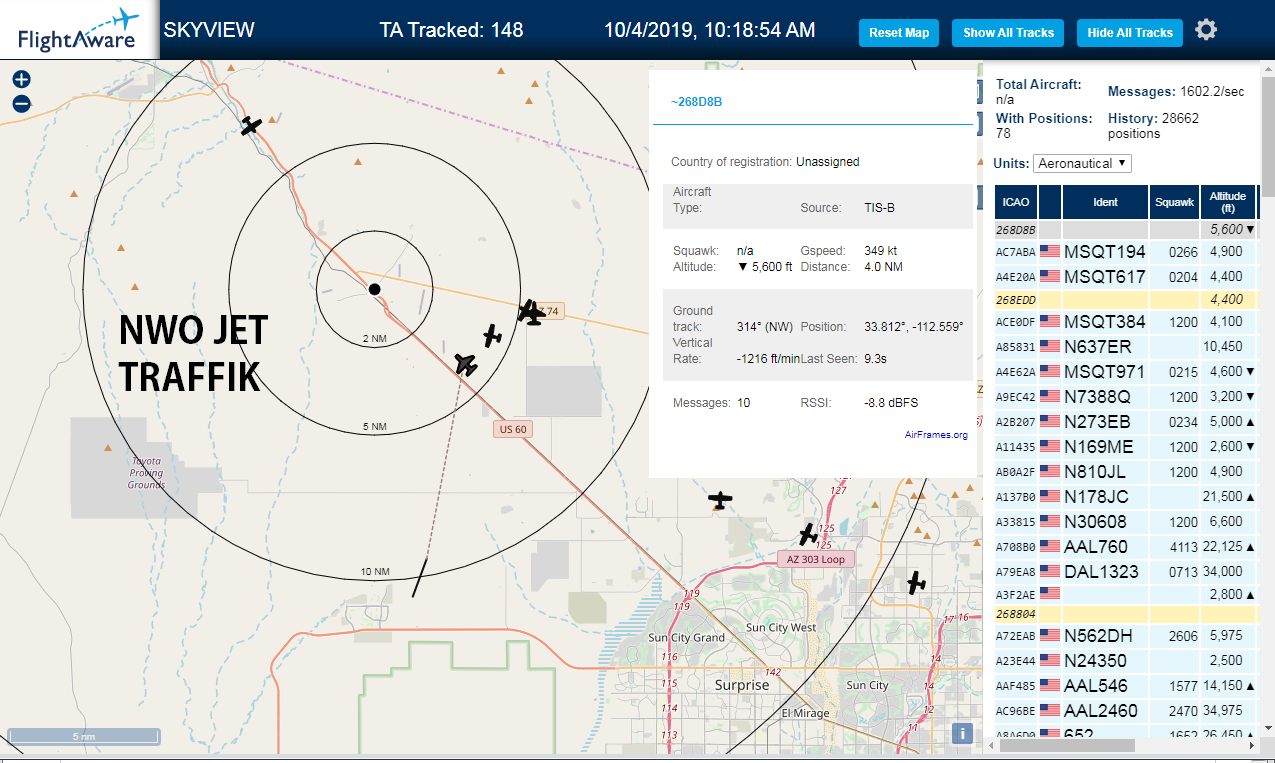Sort table by Squawk column header
1275x763 pixels.
[1174, 202]
